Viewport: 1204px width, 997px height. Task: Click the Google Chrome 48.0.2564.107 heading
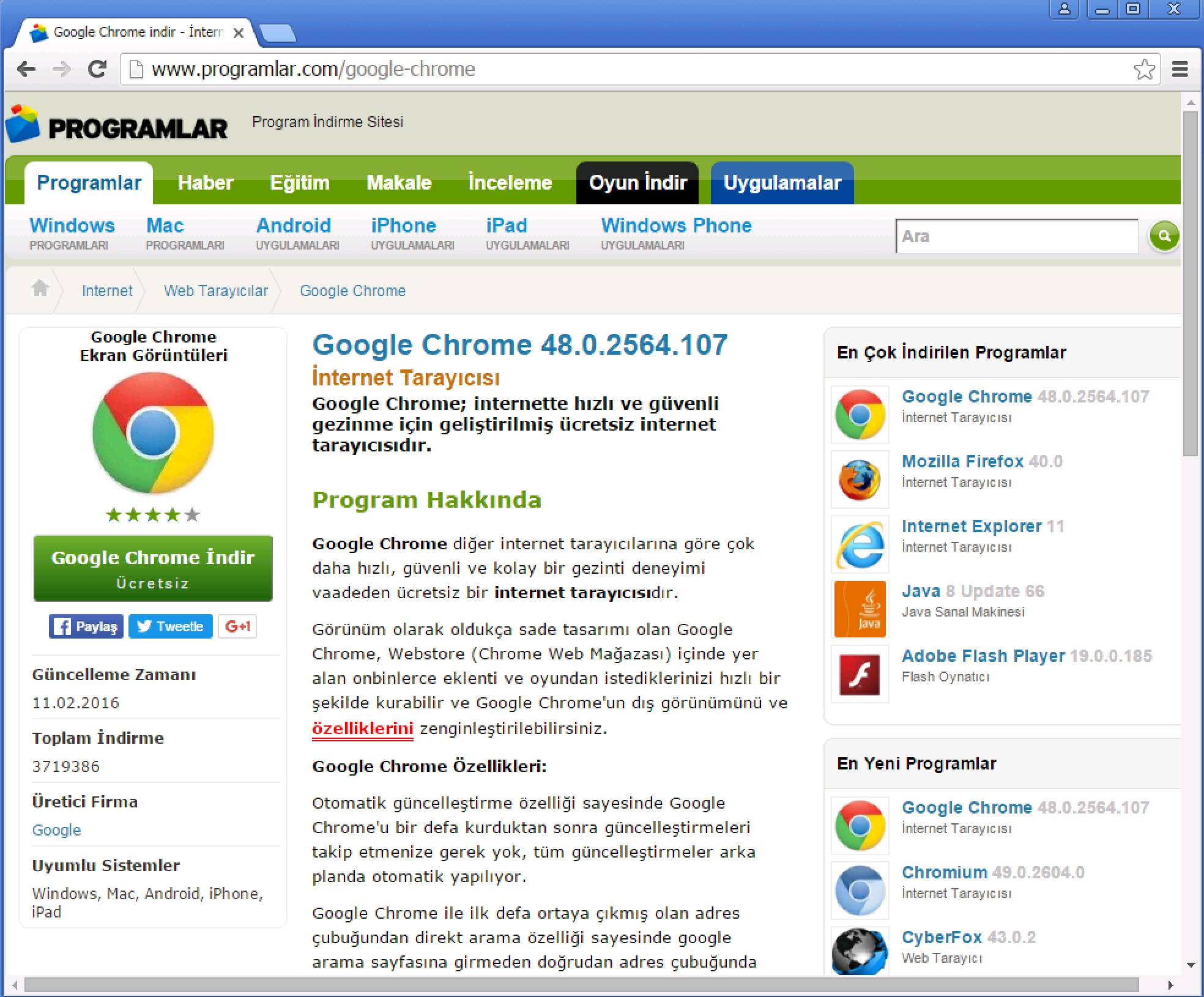point(520,344)
